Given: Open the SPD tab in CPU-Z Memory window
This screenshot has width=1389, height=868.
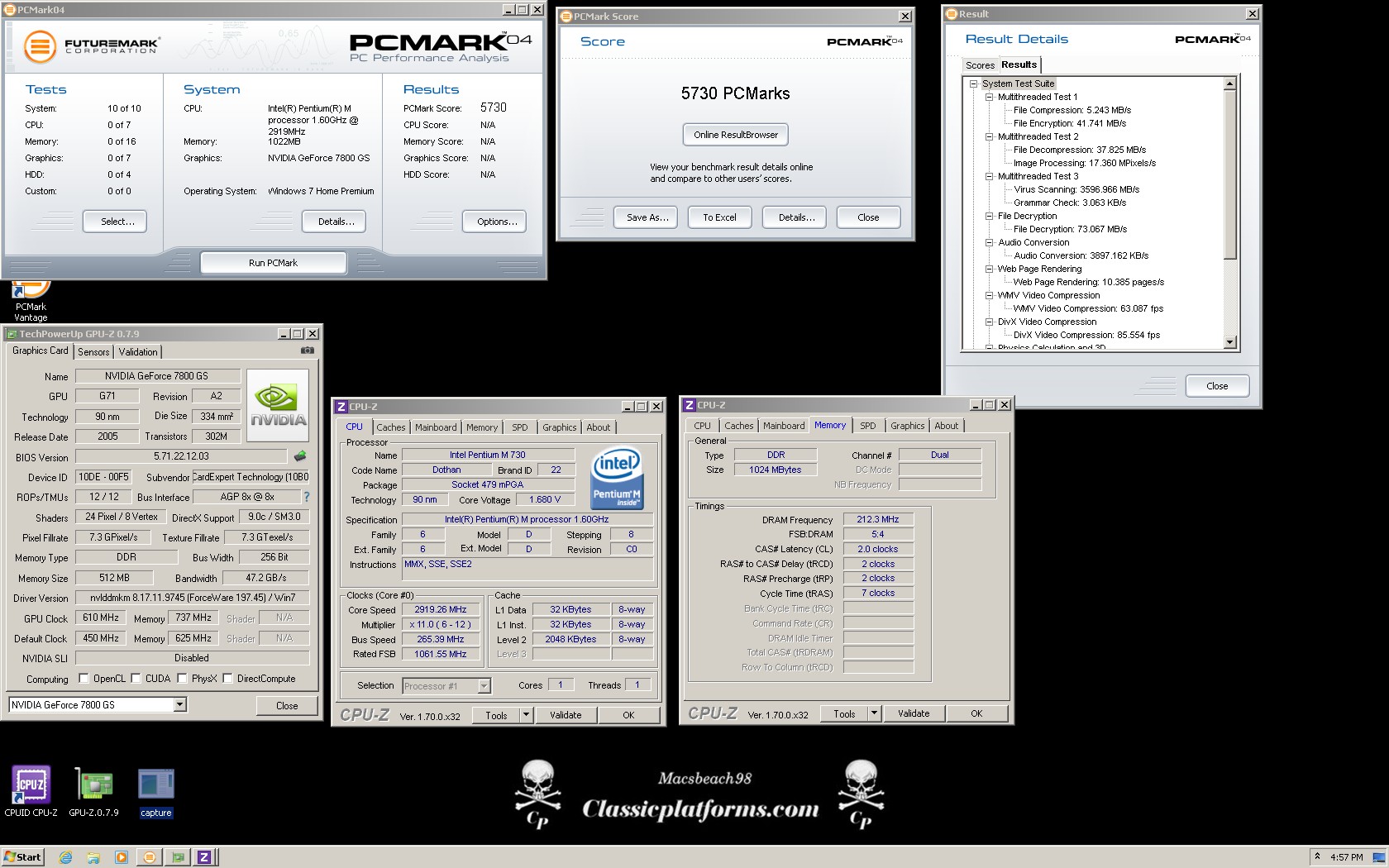Looking at the screenshot, I should [867, 426].
